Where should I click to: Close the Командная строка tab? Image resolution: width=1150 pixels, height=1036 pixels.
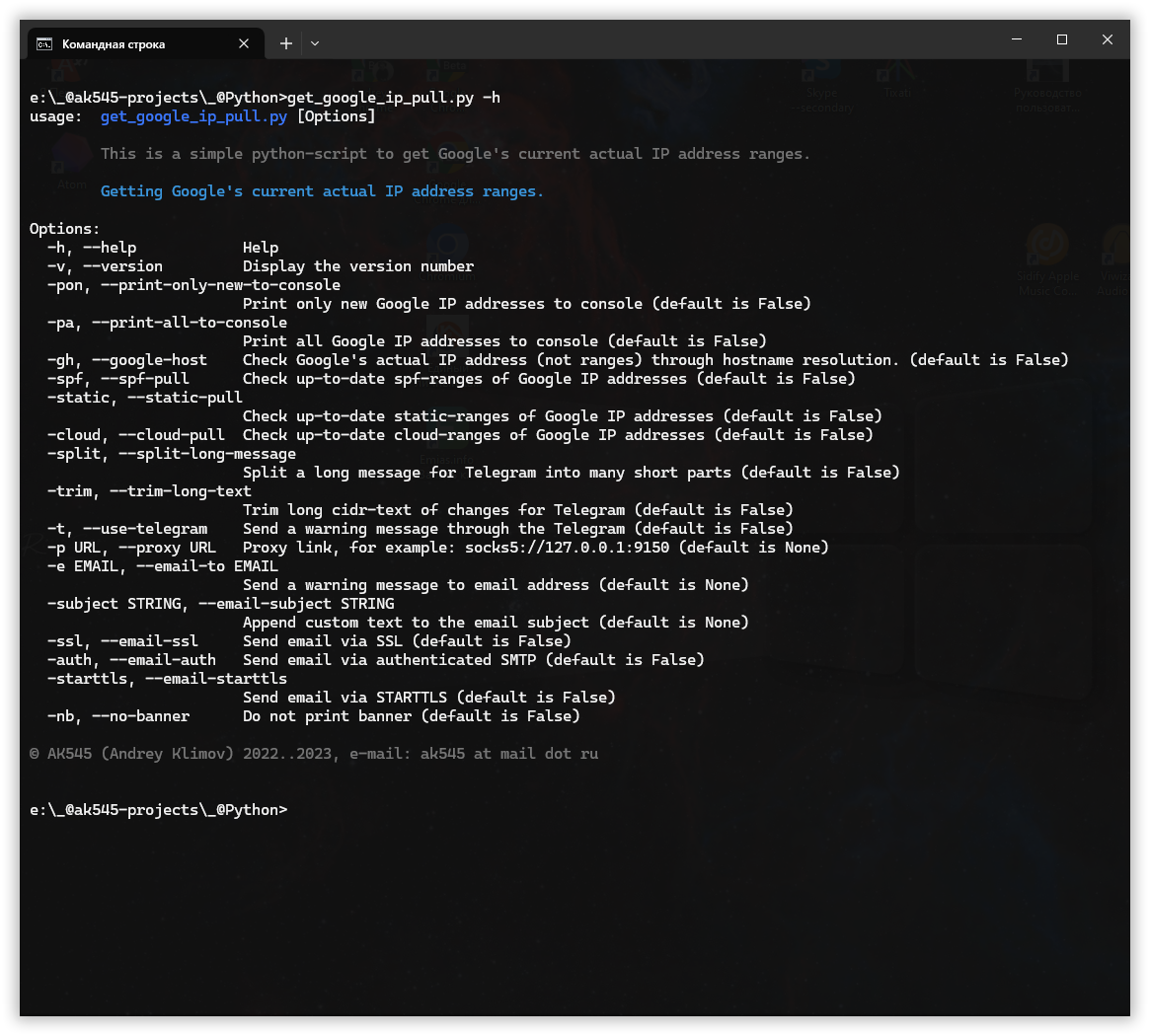pos(244,44)
